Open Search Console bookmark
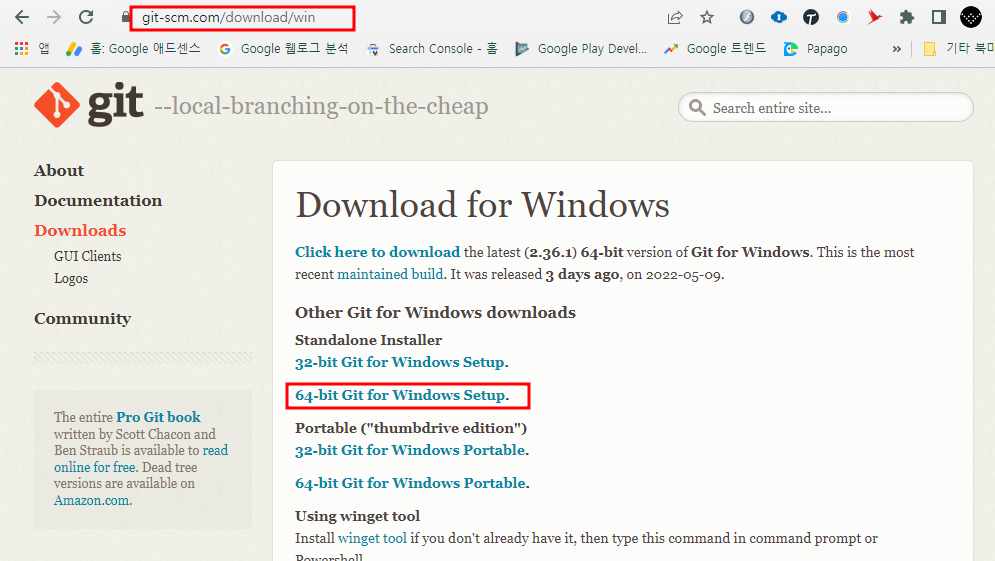This screenshot has width=995, height=561. (x=432, y=49)
